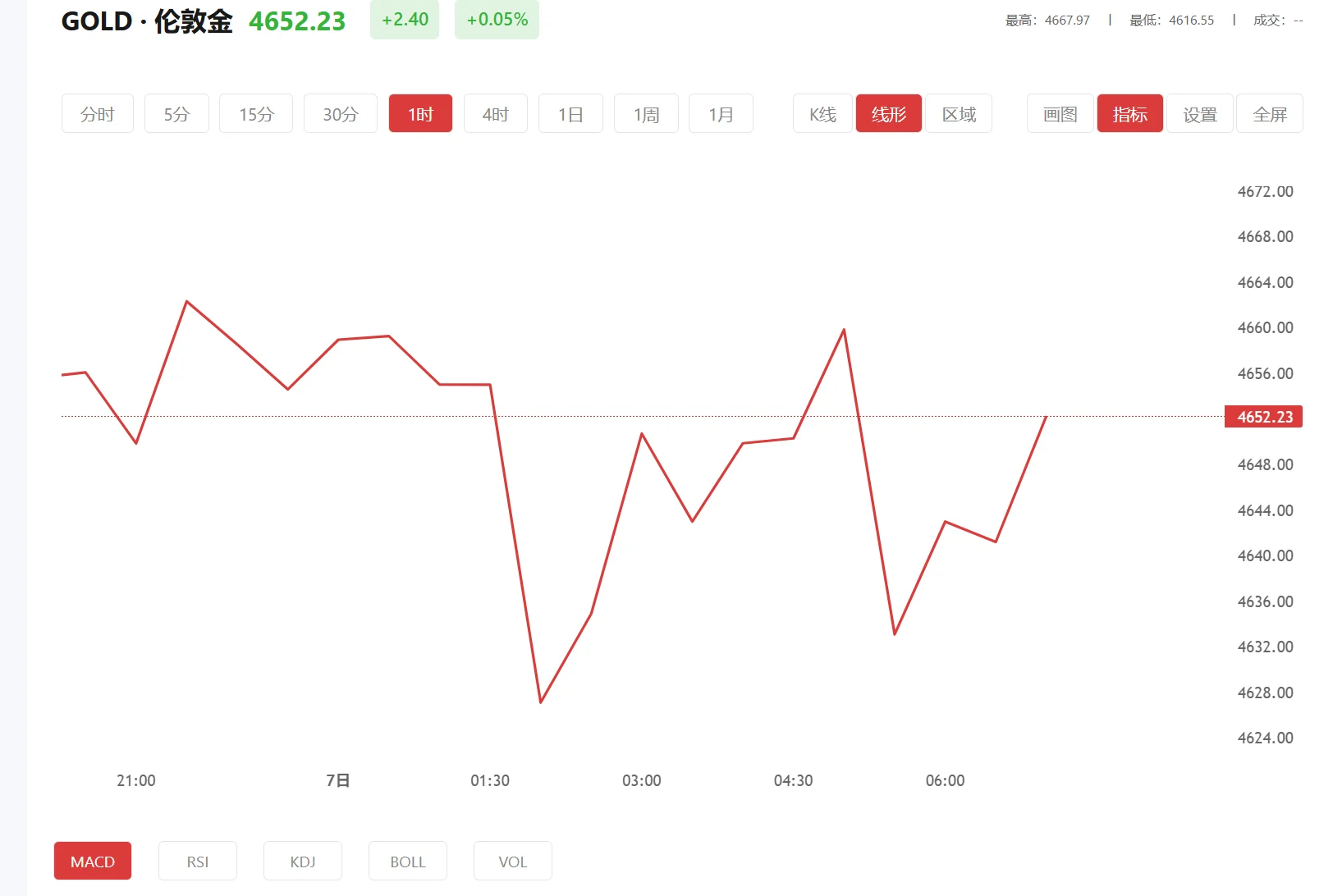Select the 5分 five-minute interval
Screen dimensions: 1333x896
click(x=176, y=113)
